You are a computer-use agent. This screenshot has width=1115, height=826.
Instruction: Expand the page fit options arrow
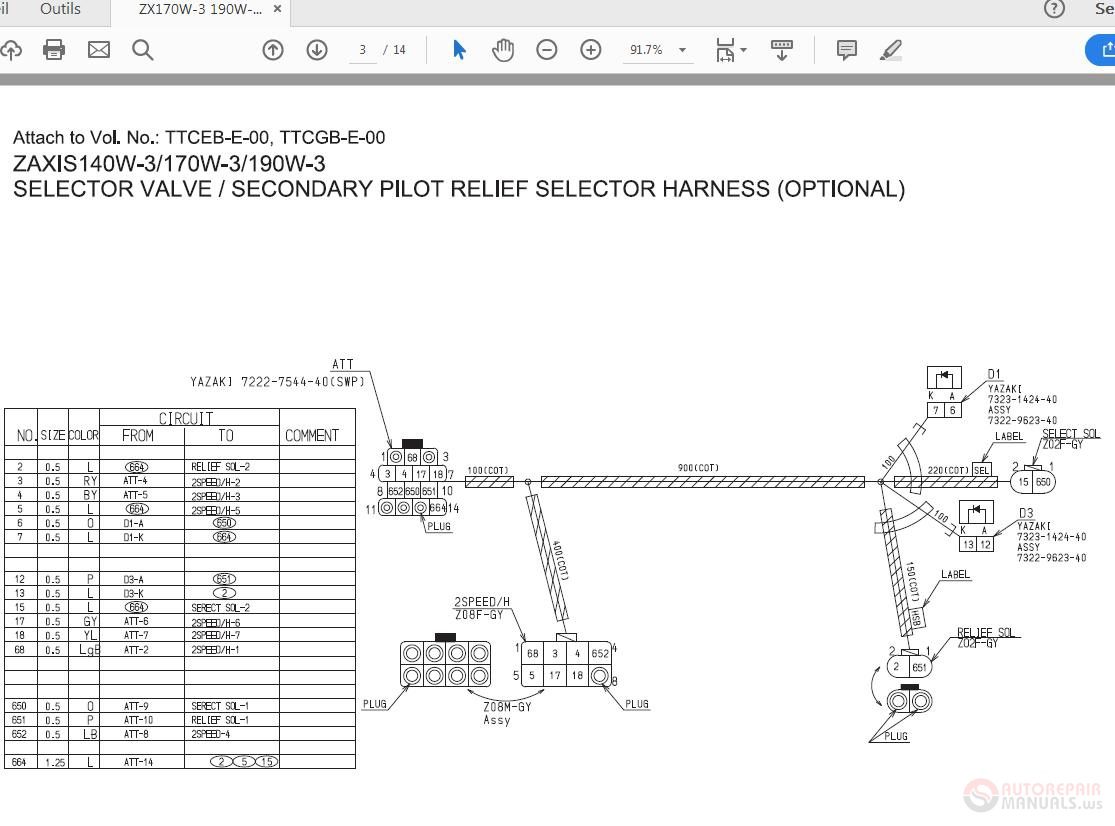pyautogui.click(x=744, y=50)
